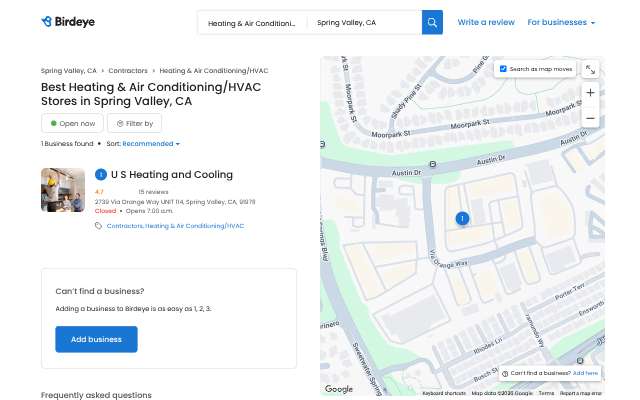Open the Write a review link
This screenshot has width=640, height=400.
click(486, 22)
